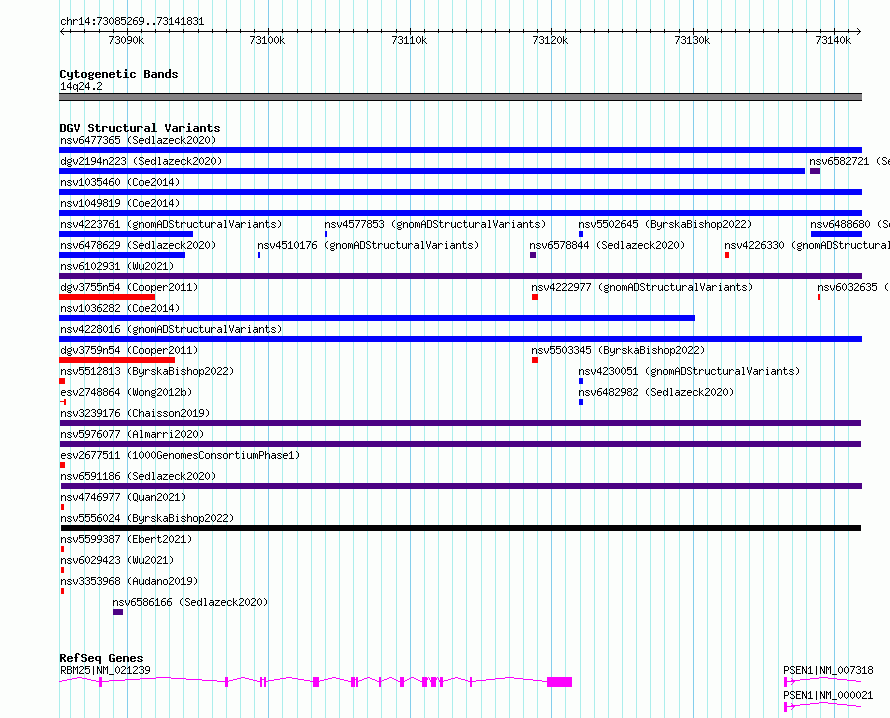Click the Cytogenetic Bands track title

(x=119, y=74)
